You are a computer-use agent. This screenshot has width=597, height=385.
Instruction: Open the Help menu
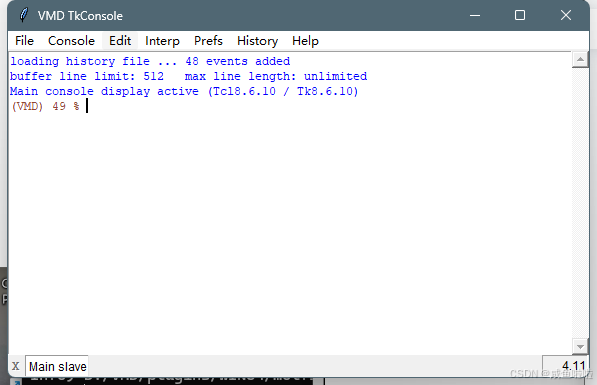click(x=305, y=41)
